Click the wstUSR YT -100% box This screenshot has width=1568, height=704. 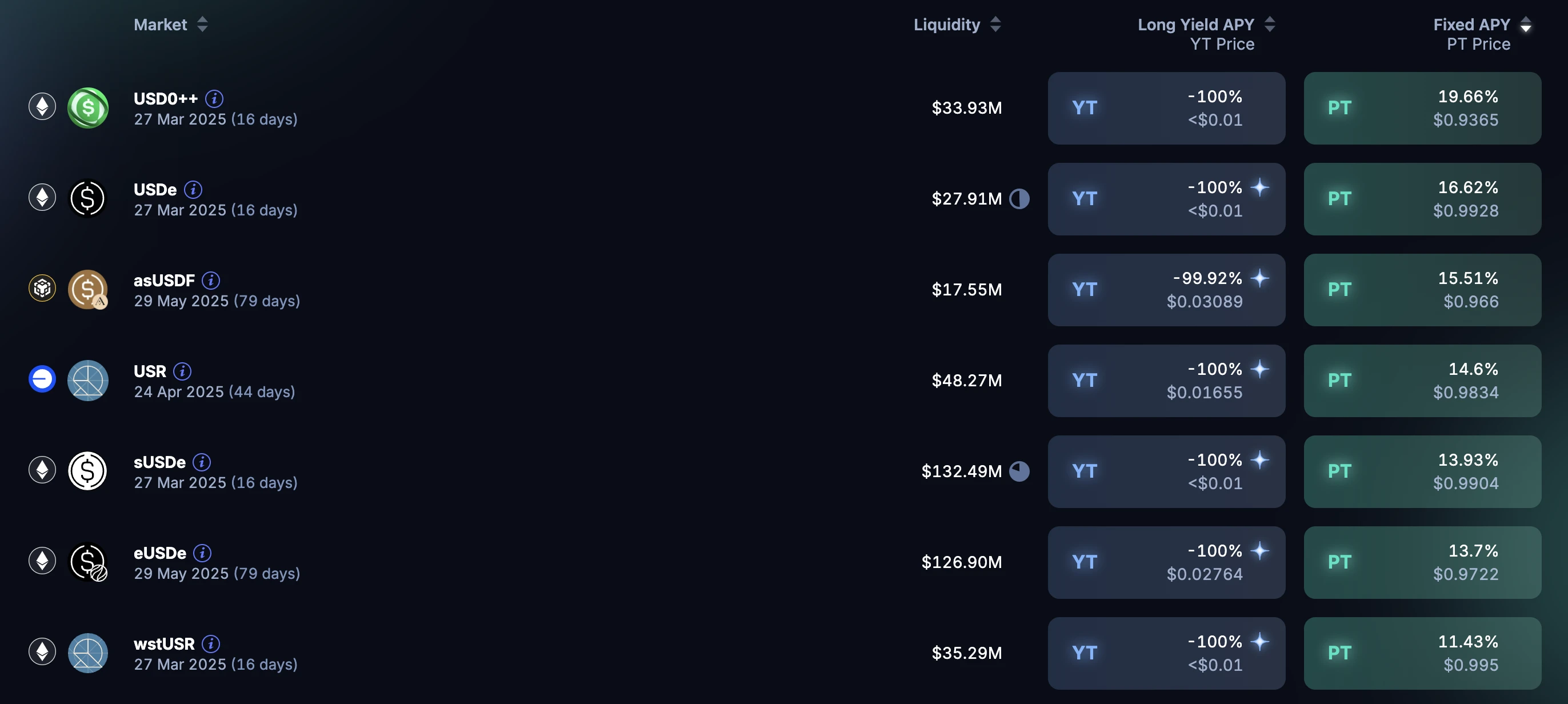1166,653
